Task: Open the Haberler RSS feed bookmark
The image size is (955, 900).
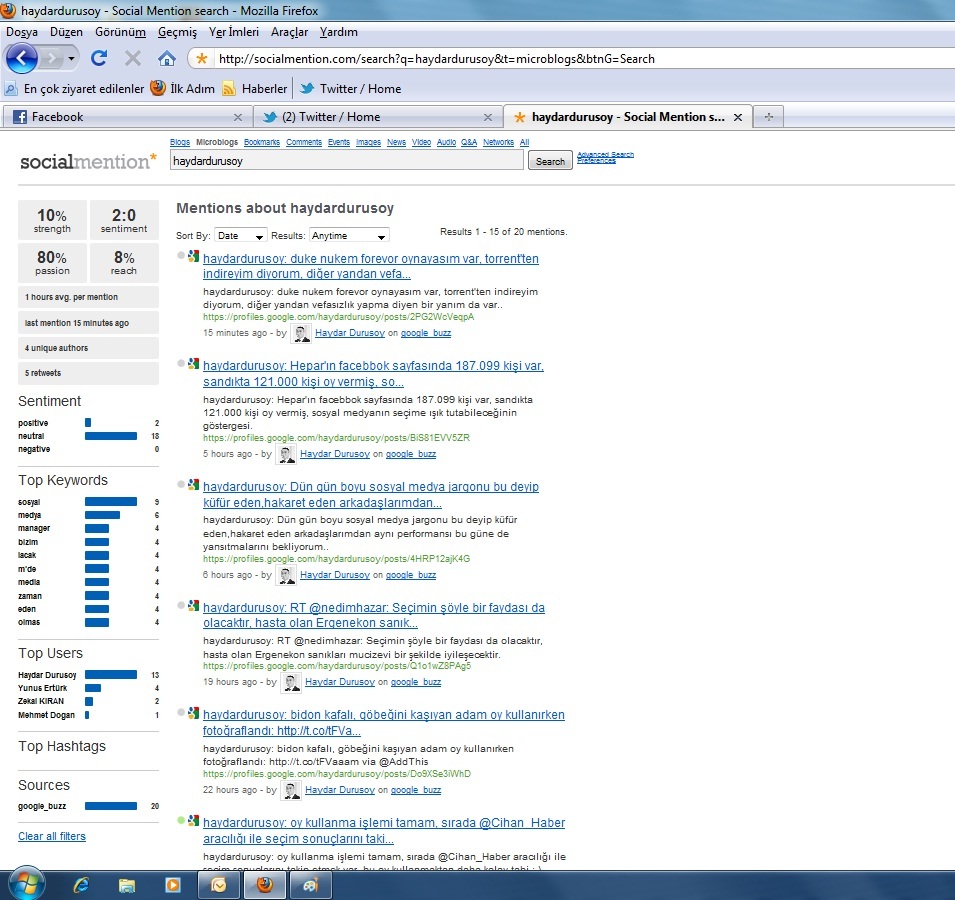Action: tap(255, 89)
